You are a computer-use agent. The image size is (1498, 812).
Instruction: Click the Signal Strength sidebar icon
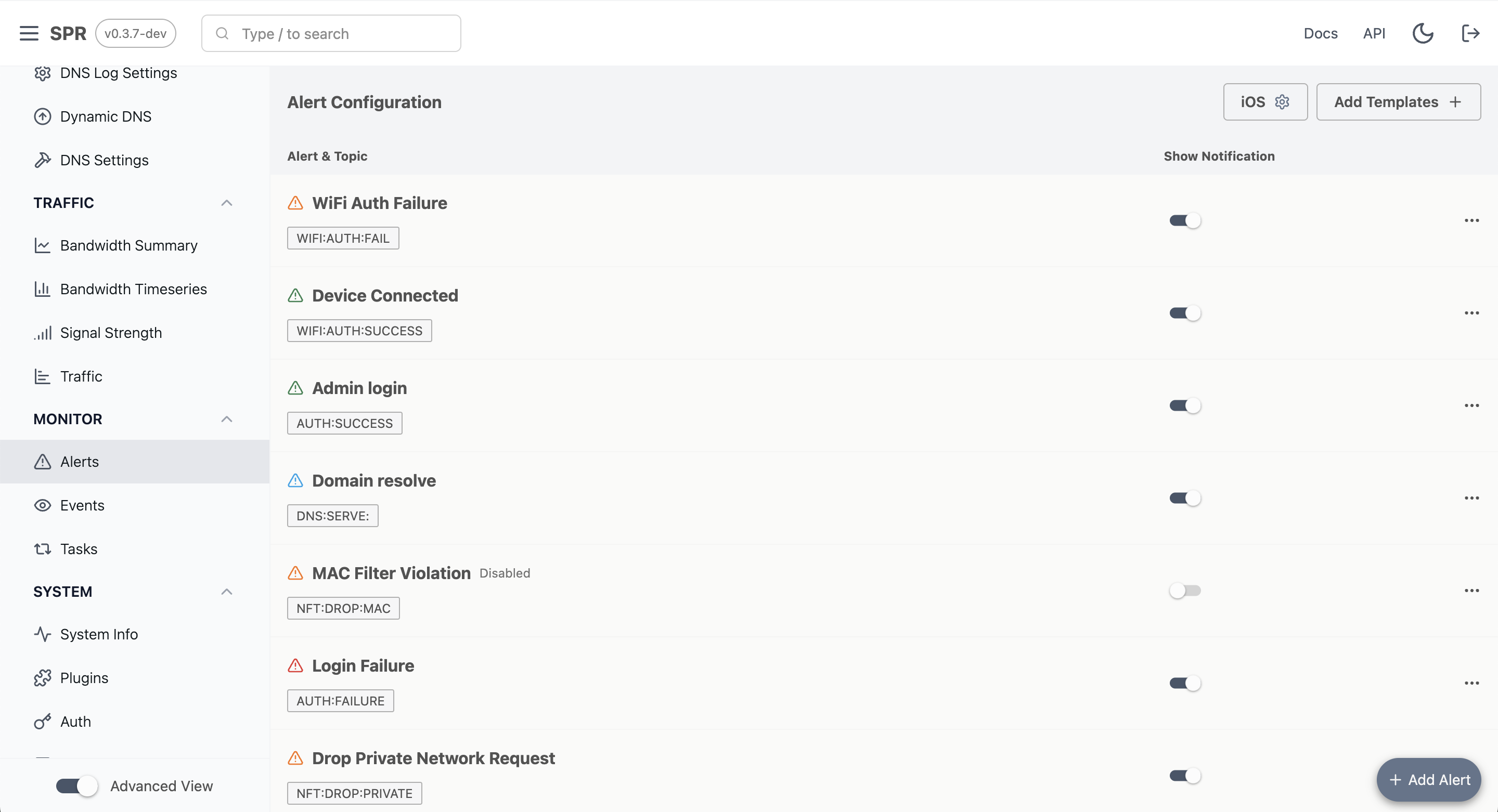(42, 332)
